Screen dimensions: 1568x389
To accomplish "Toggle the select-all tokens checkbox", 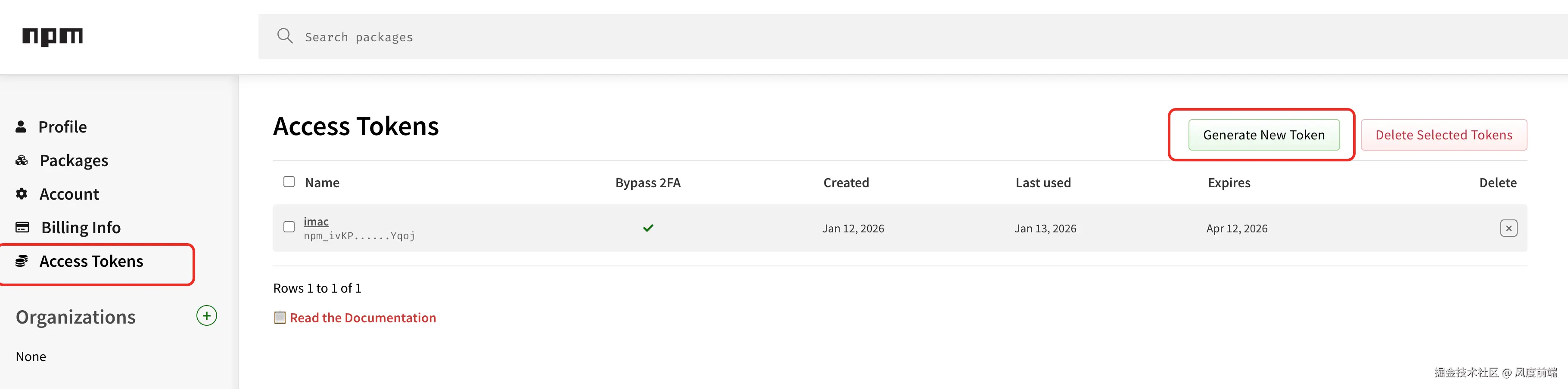I will (x=289, y=182).
